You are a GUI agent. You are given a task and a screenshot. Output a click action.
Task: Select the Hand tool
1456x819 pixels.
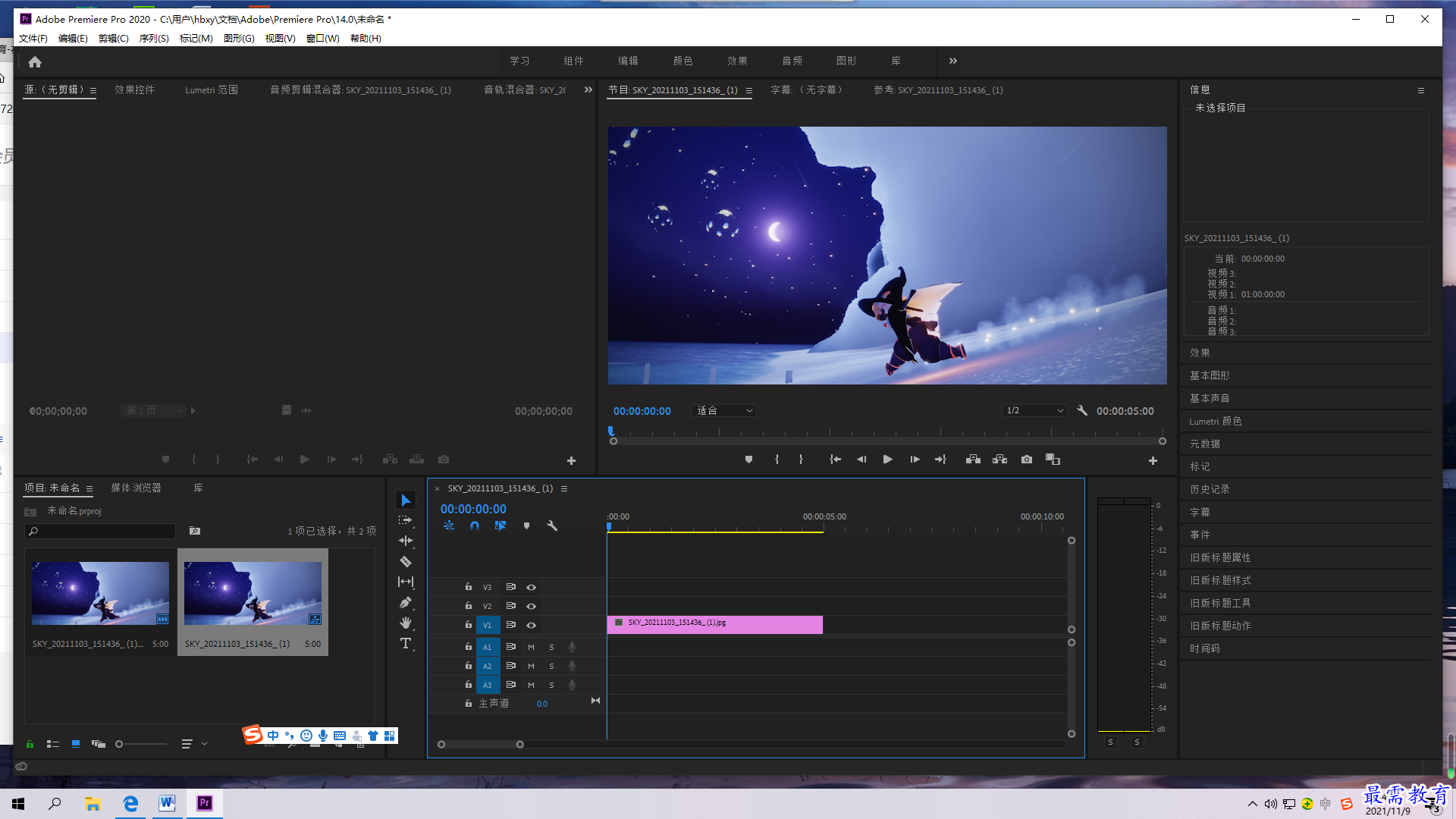(x=406, y=623)
